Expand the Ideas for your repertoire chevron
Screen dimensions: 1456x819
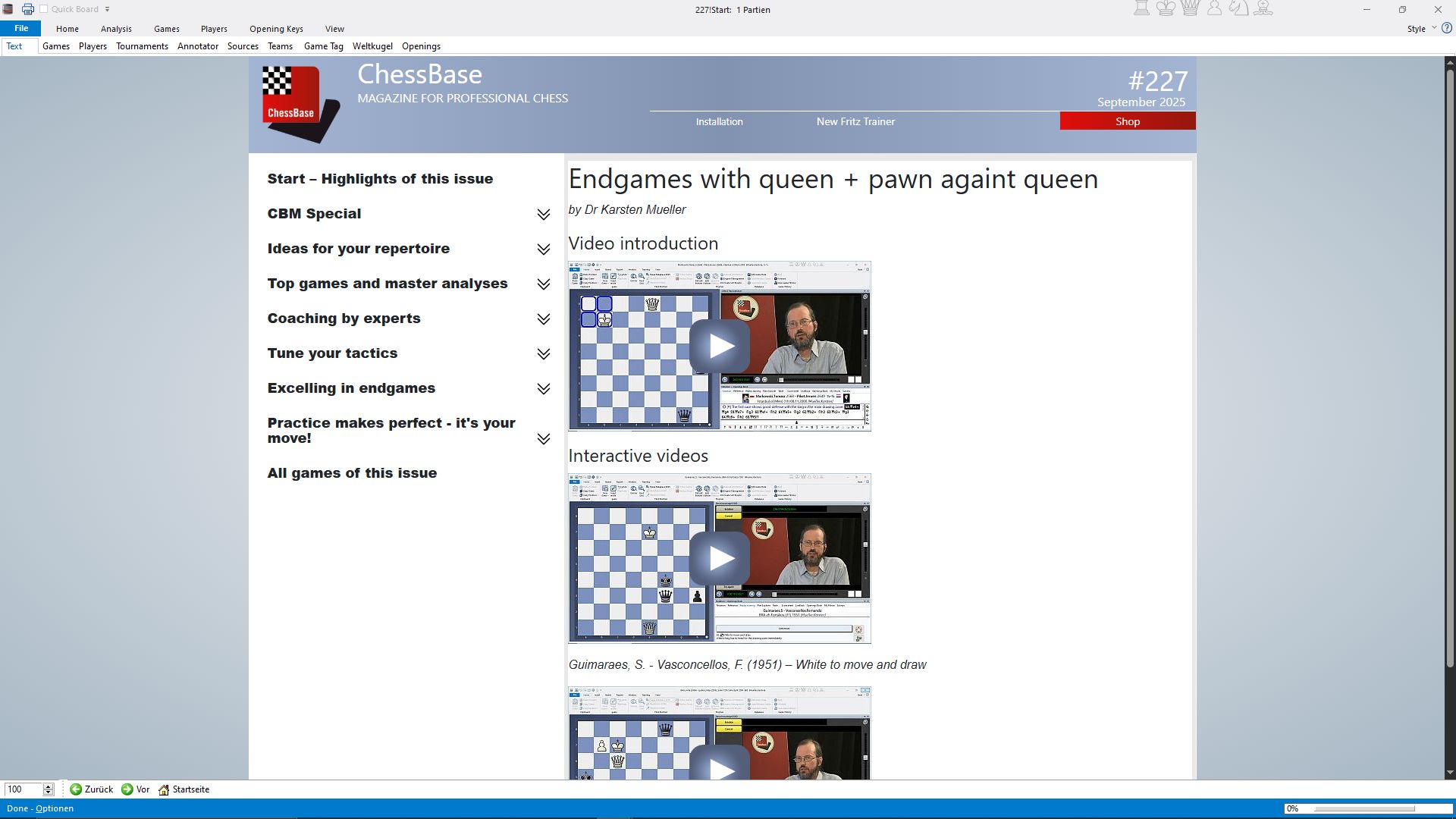point(544,249)
